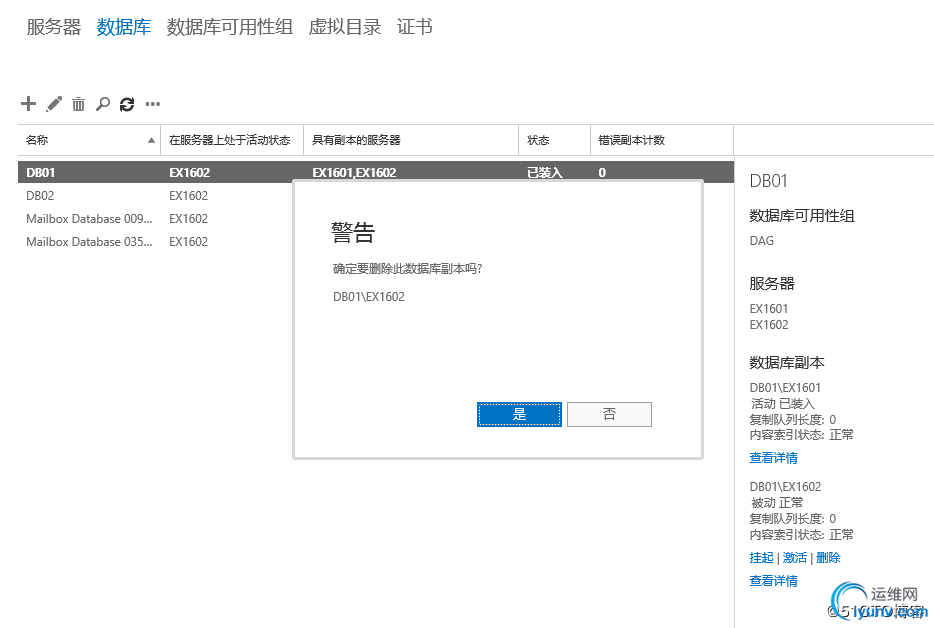Click the 状态 column header

[555, 140]
